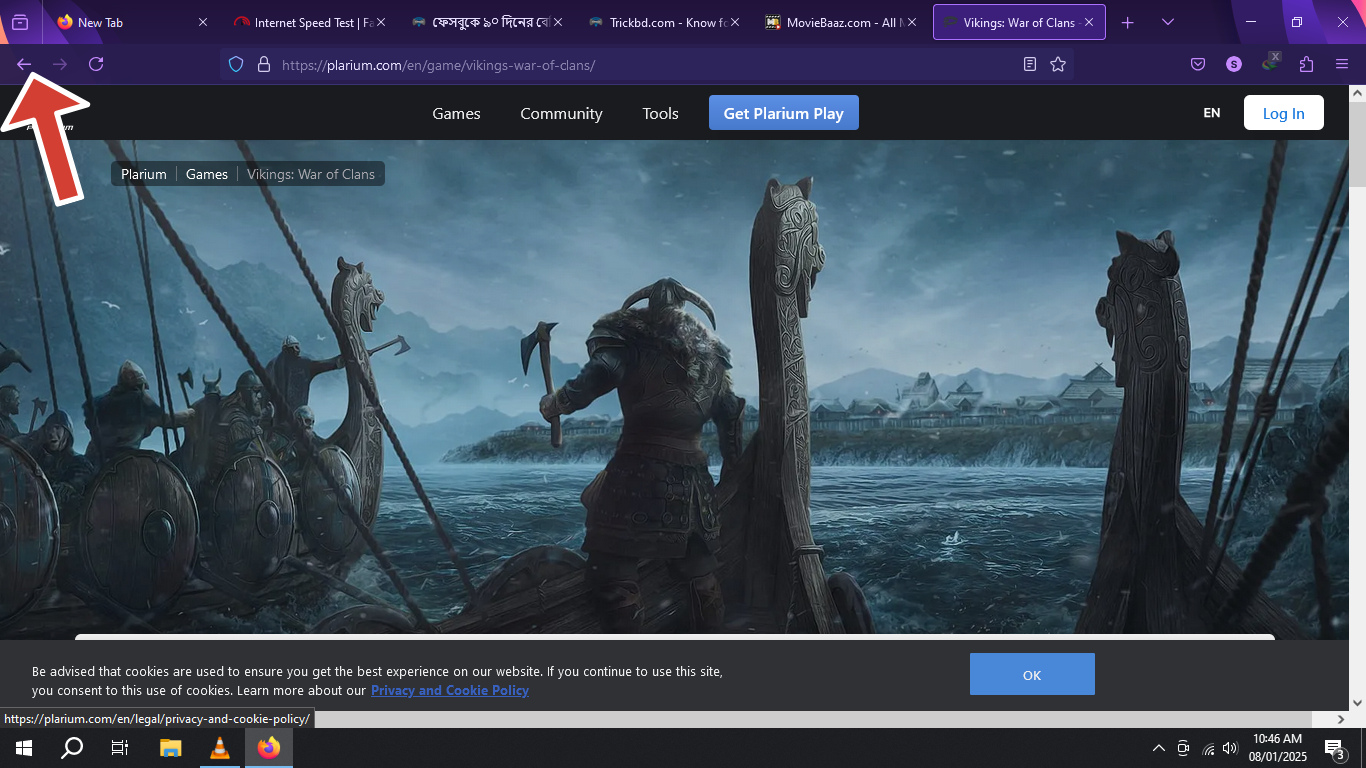The height and width of the screenshot is (768, 1366).
Task: Open tracking protection shield icon
Action: (236, 65)
